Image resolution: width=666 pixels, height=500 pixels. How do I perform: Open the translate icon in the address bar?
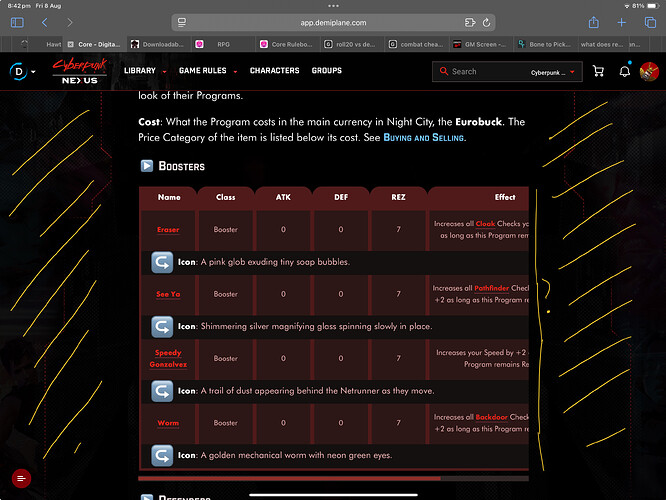pyautogui.click(x=470, y=23)
